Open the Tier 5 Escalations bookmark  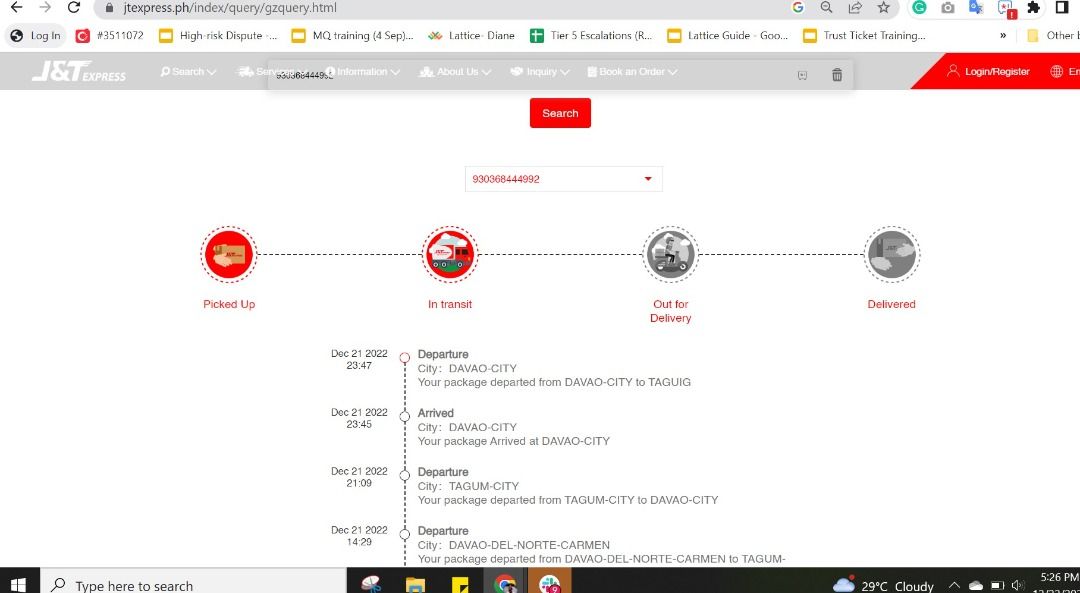tap(591, 36)
